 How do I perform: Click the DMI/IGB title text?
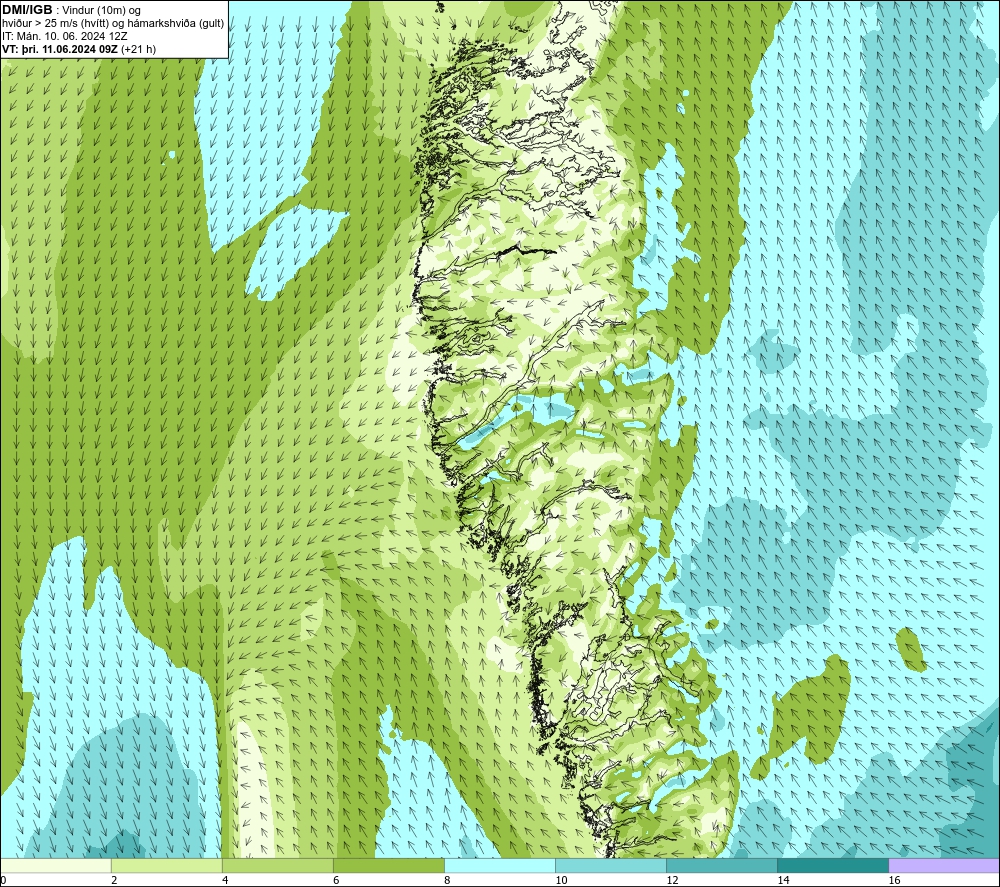[27, 10]
